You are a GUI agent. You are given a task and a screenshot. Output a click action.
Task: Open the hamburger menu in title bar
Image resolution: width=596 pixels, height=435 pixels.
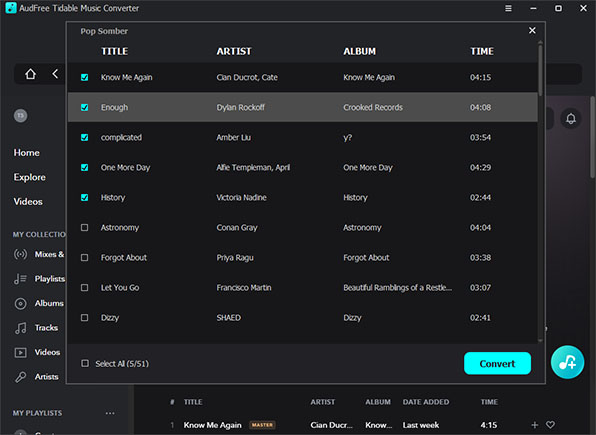pyautogui.click(x=508, y=8)
